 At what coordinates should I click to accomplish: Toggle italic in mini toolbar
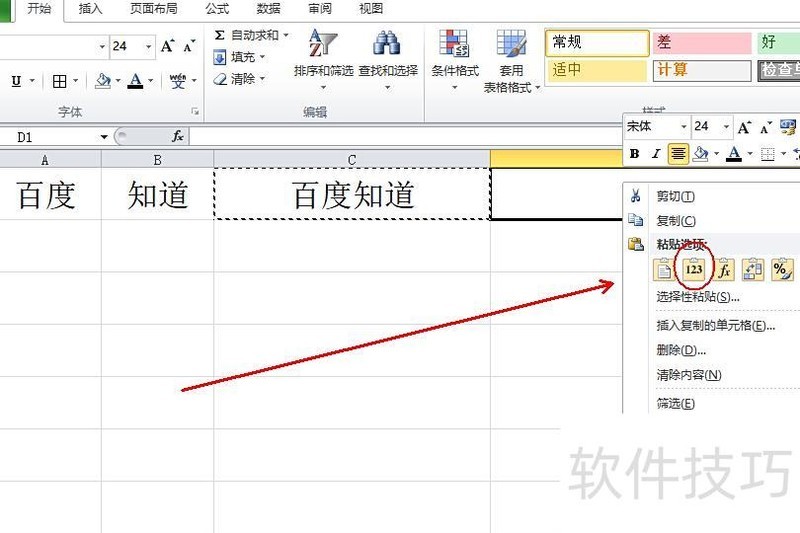(656, 154)
